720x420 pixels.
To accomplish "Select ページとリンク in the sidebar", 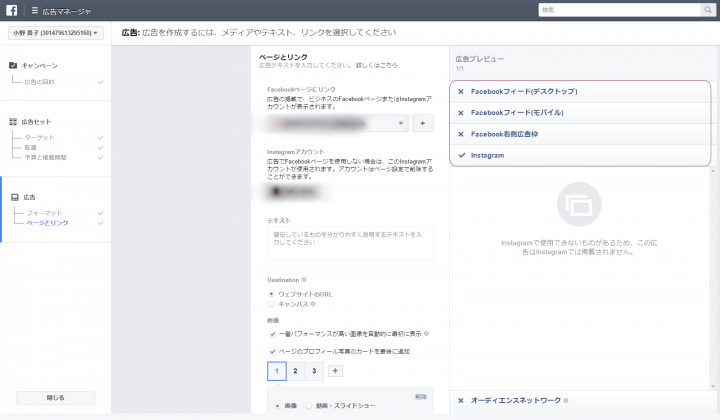I will pos(47,223).
